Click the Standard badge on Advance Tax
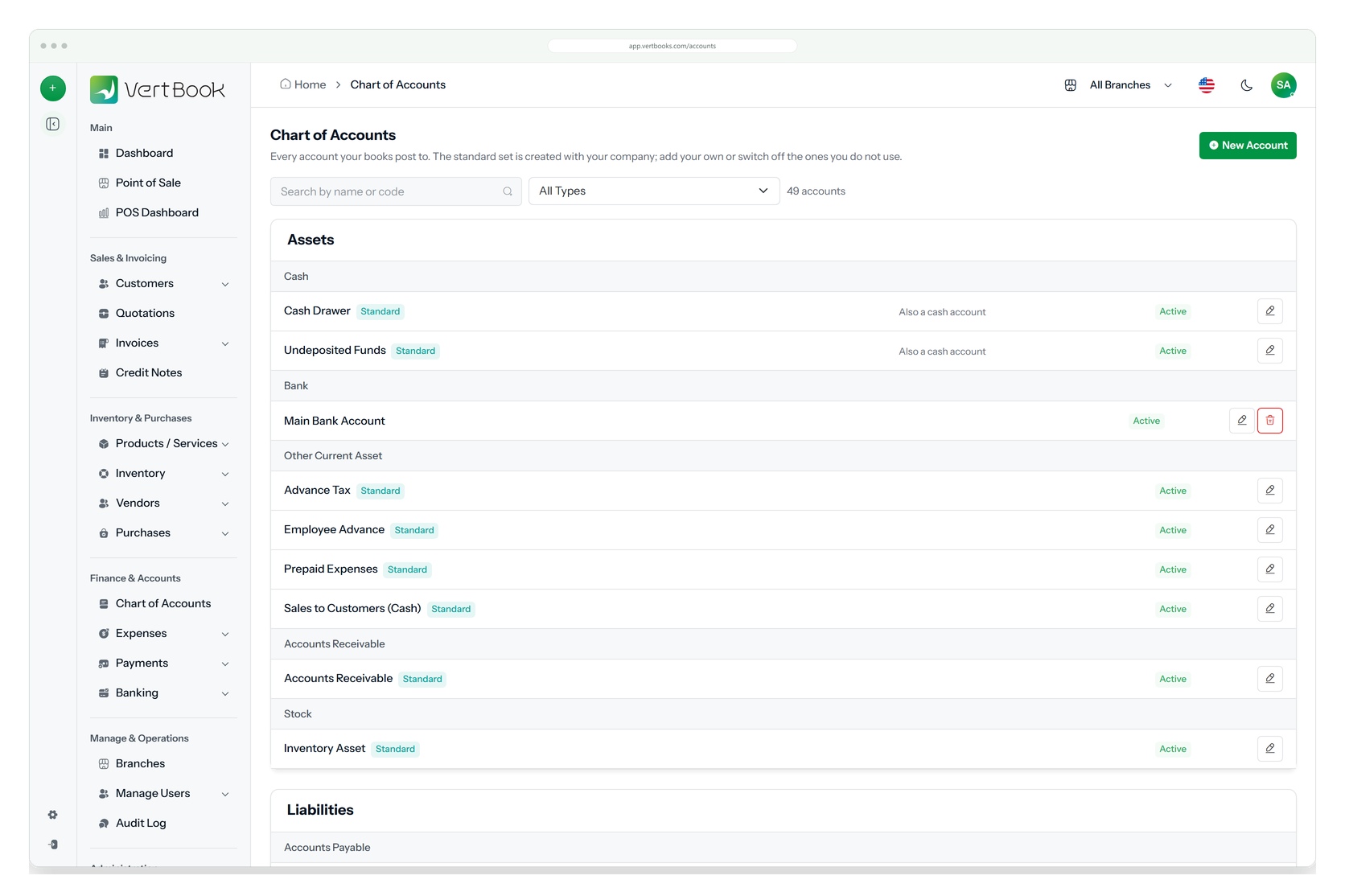The image size is (1345, 896). click(380, 491)
